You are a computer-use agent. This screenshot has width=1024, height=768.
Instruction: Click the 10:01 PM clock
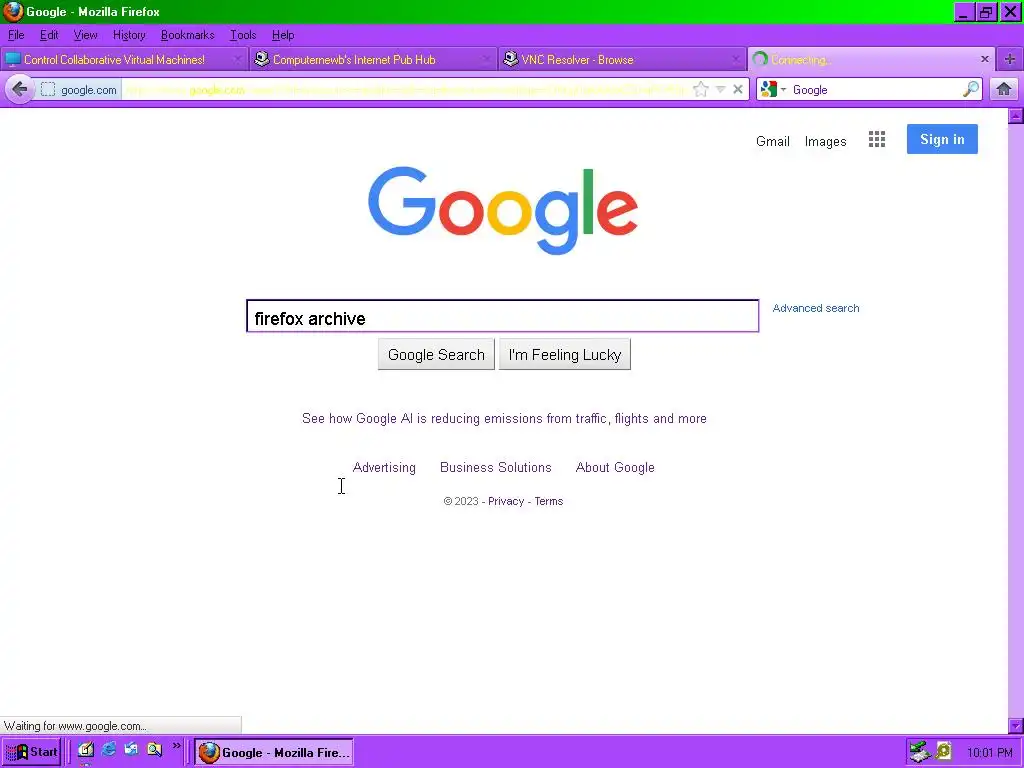point(989,753)
